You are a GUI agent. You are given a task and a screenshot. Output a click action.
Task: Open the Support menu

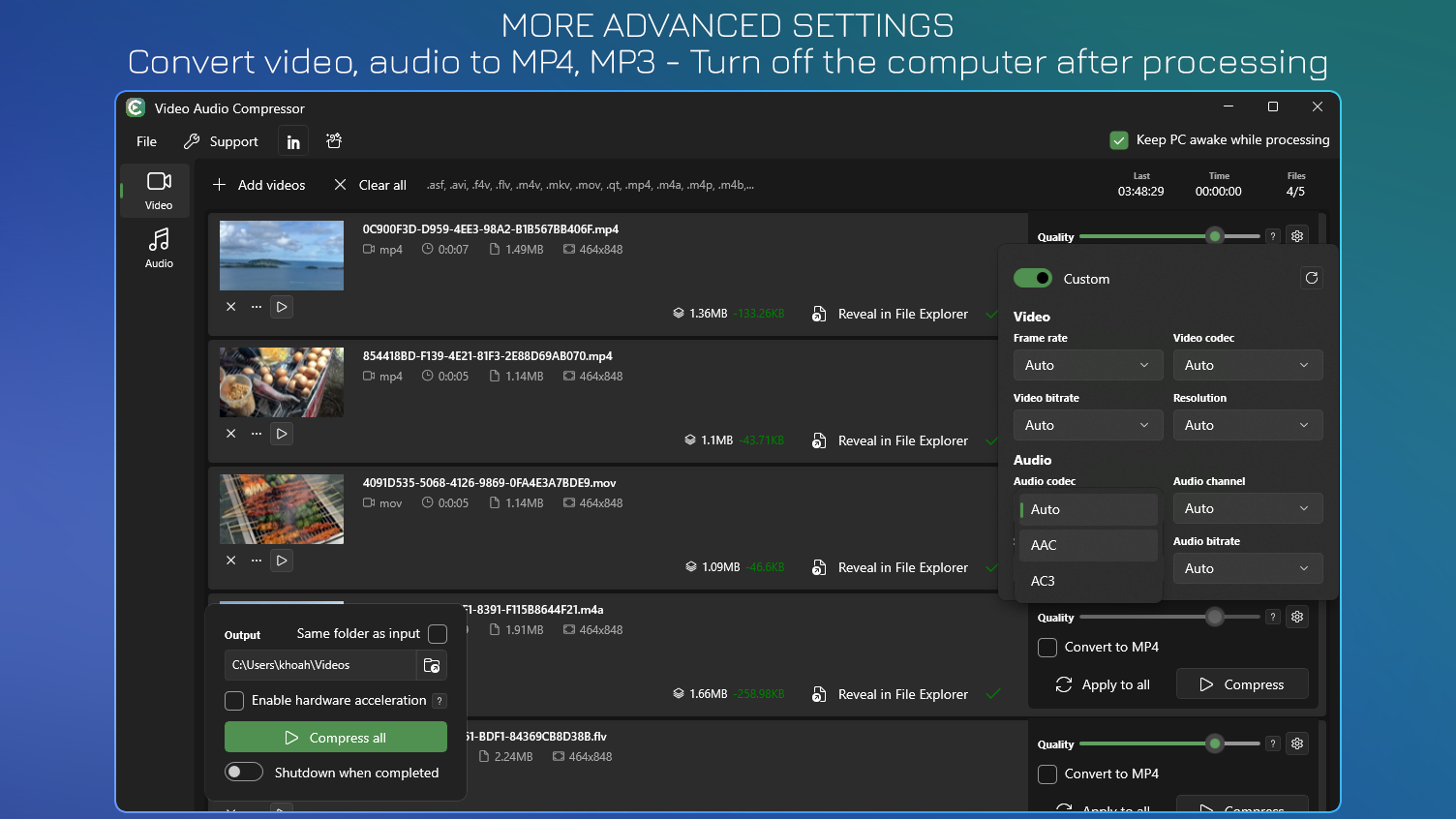tap(221, 141)
